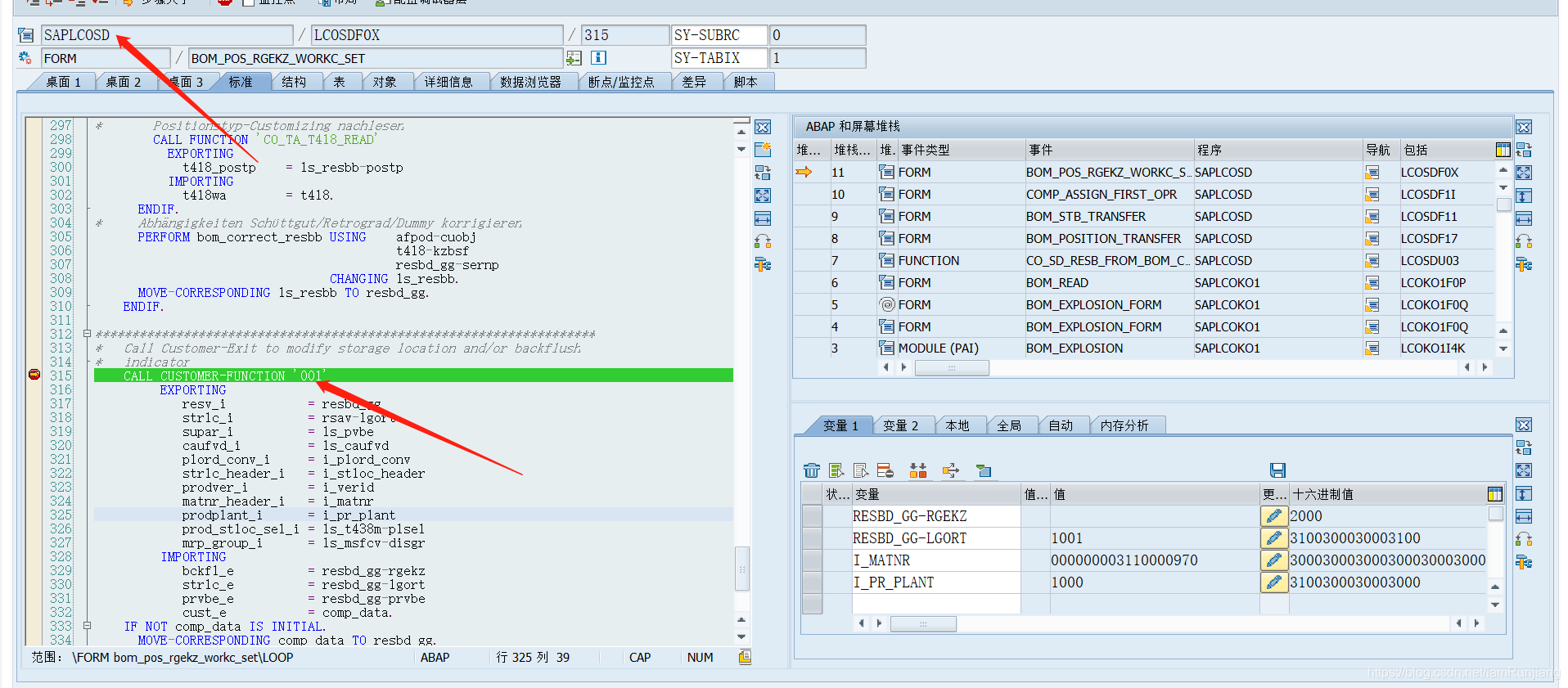
Task: Click the 事件类型 column header in the stack table
Action: pyautogui.click(x=962, y=150)
